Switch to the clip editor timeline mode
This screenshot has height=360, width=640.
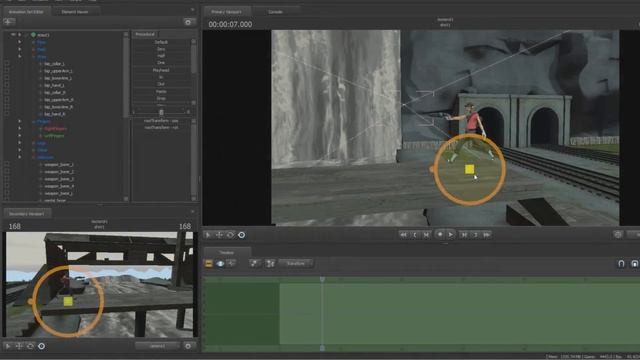pyautogui.click(x=209, y=264)
